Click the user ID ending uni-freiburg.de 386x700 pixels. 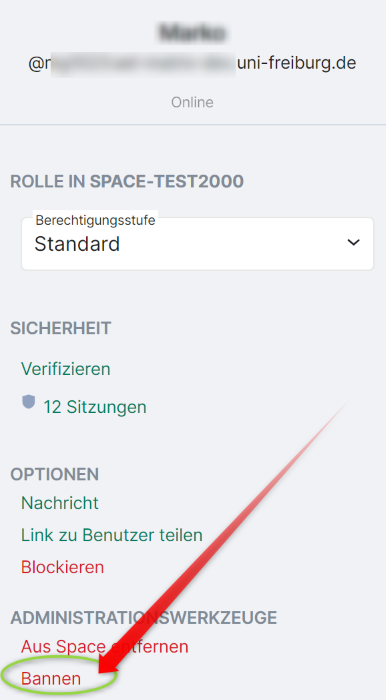pyautogui.click(x=192, y=63)
